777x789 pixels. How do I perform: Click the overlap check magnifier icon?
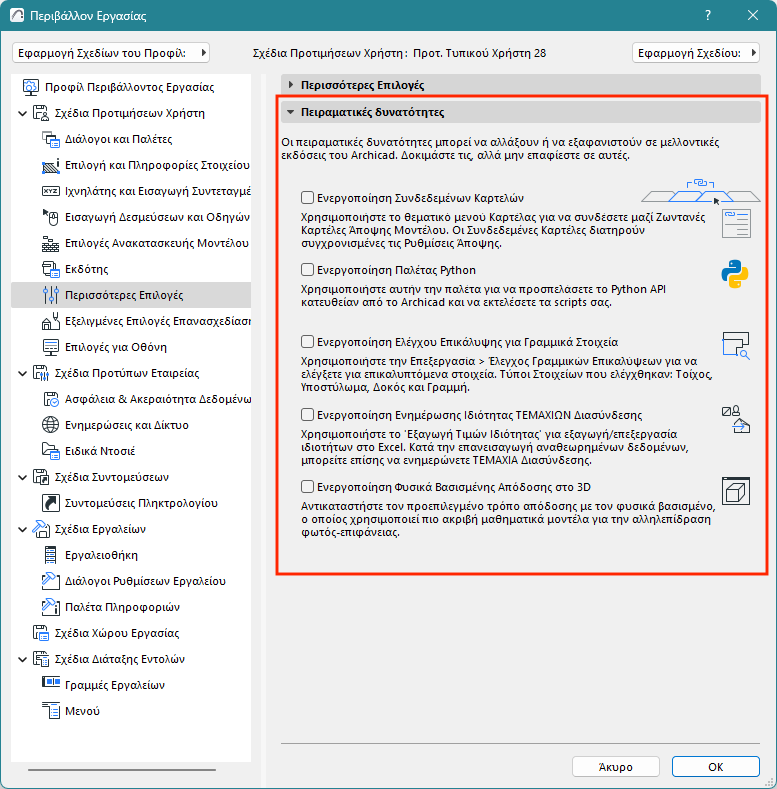click(x=736, y=345)
